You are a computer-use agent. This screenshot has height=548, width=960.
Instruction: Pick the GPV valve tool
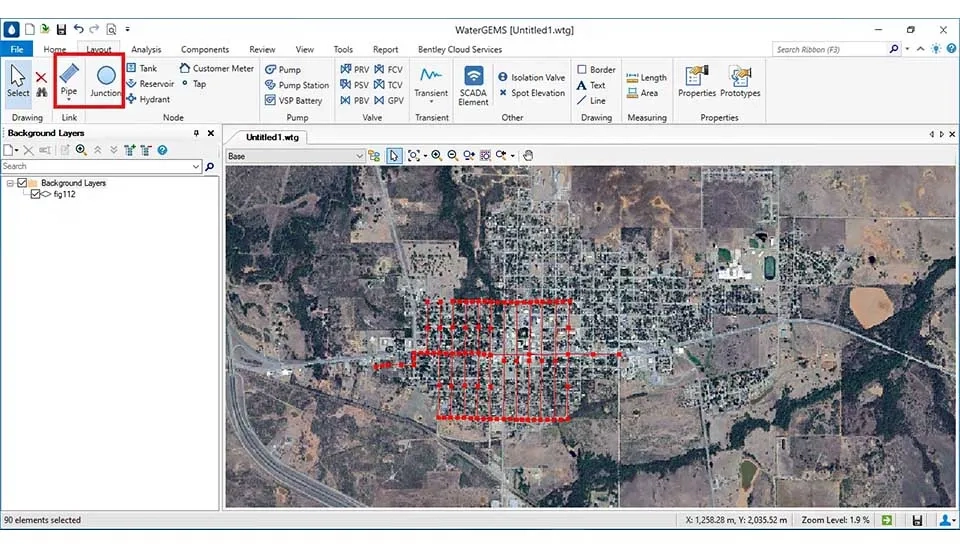tap(389, 100)
